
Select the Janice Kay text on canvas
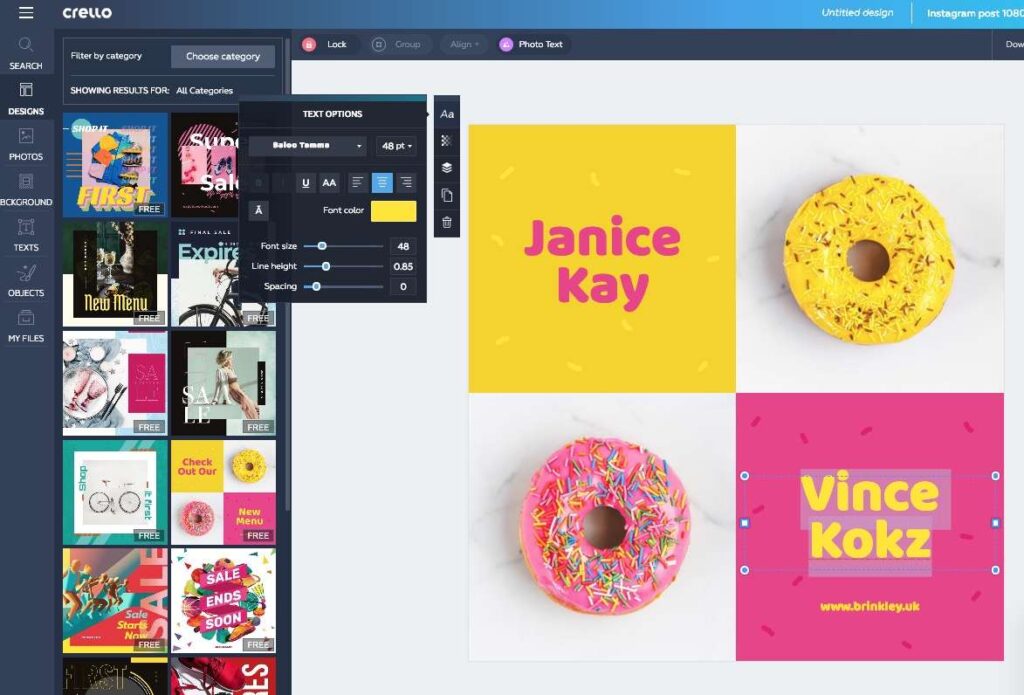tap(602, 262)
